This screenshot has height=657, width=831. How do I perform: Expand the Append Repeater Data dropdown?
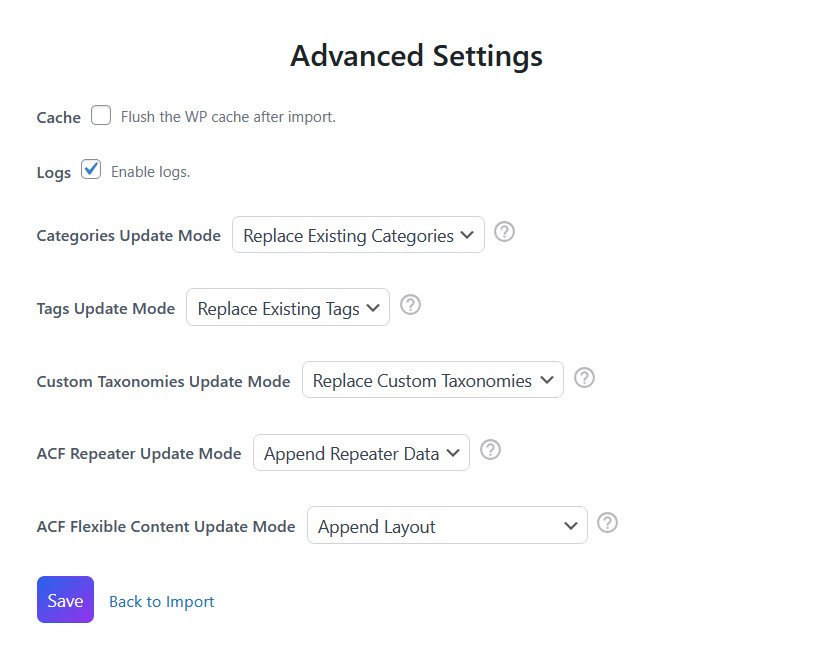click(x=361, y=453)
